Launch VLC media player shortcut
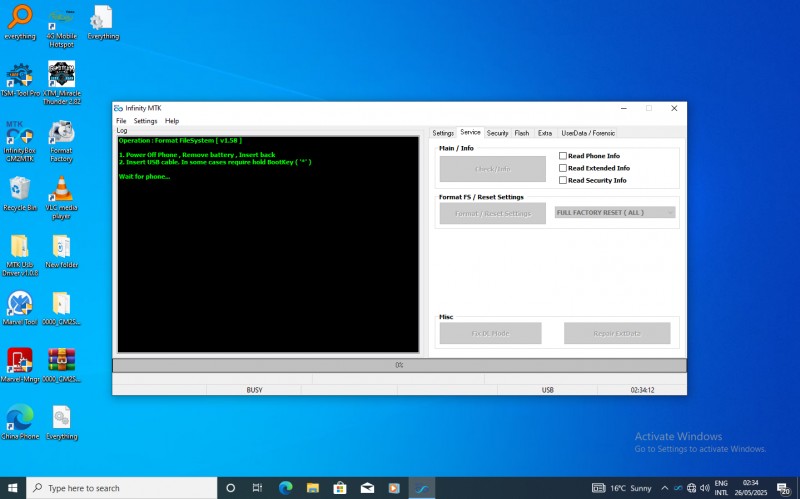Viewport: 800px width, 499px height. (x=62, y=198)
